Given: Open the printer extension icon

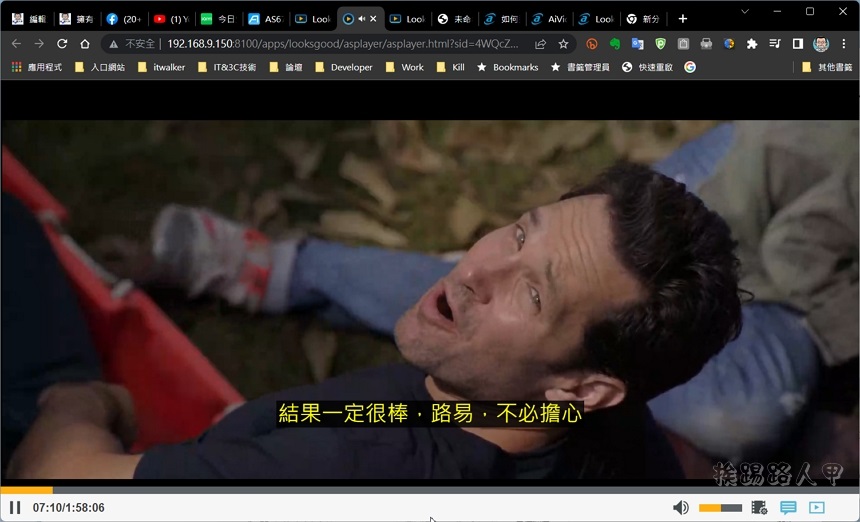Looking at the screenshot, I should [706, 44].
